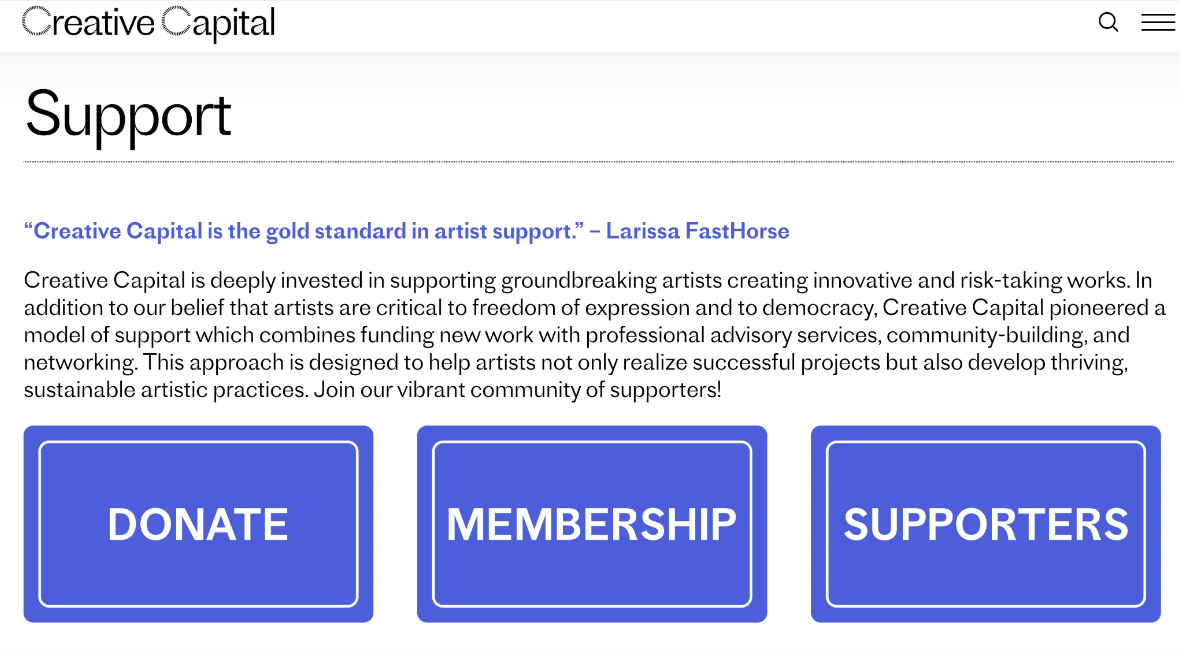Open the MEMBERSHIP button
This screenshot has height=652, width=1180.
pos(591,524)
